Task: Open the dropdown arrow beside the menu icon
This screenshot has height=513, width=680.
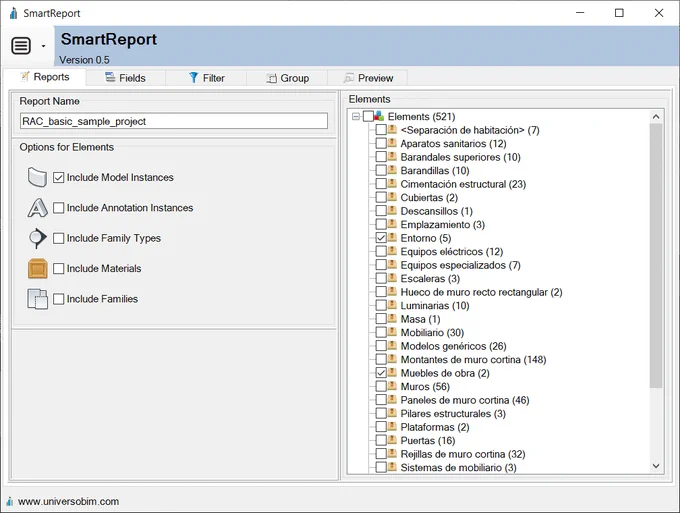Action: click(43, 46)
